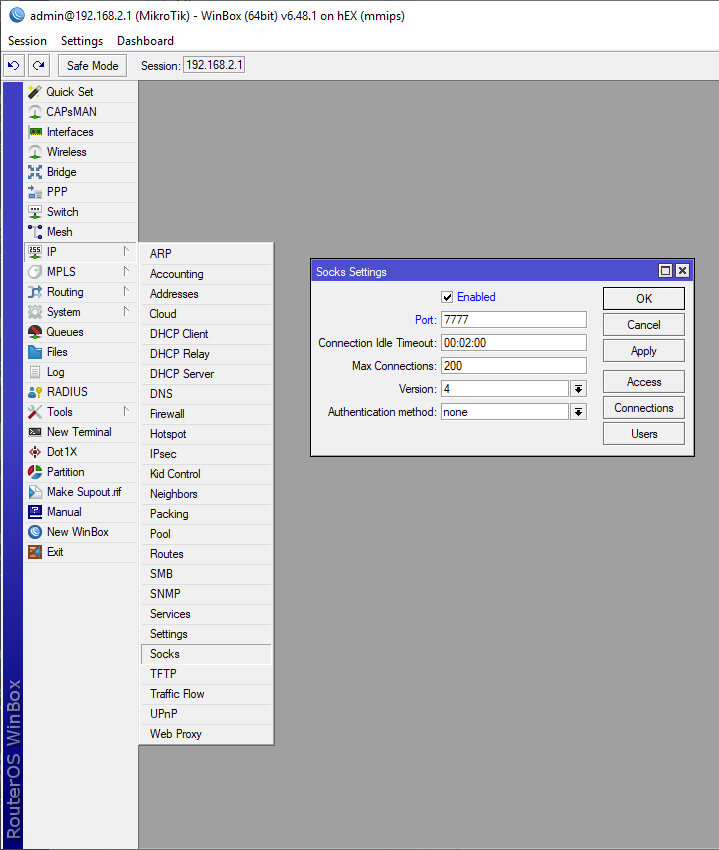Select Addresses in IP submenu
This screenshot has height=850, width=719.
click(206, 294)
